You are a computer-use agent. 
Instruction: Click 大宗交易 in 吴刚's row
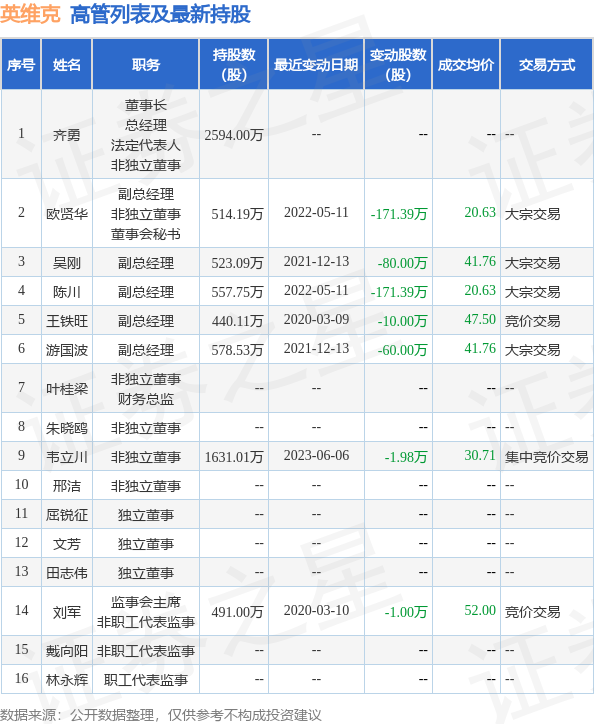pos(533,263)
